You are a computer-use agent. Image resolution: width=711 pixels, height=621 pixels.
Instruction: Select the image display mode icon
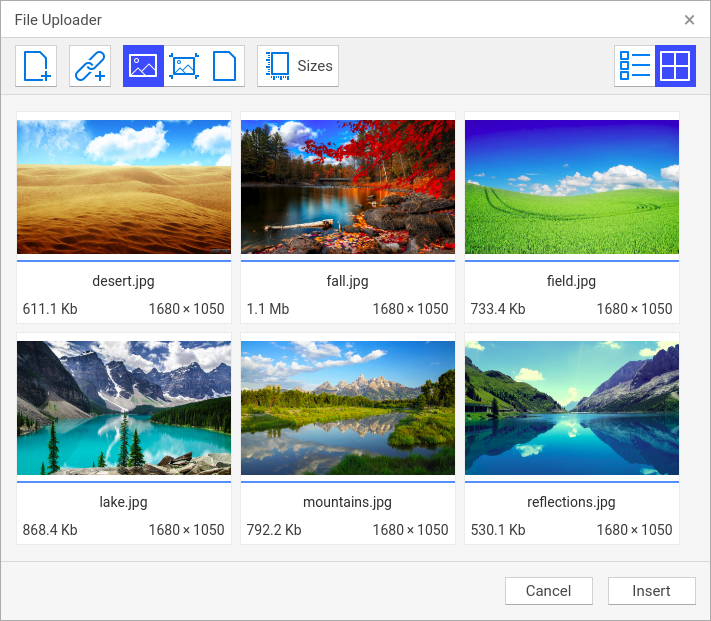point(143,66)
